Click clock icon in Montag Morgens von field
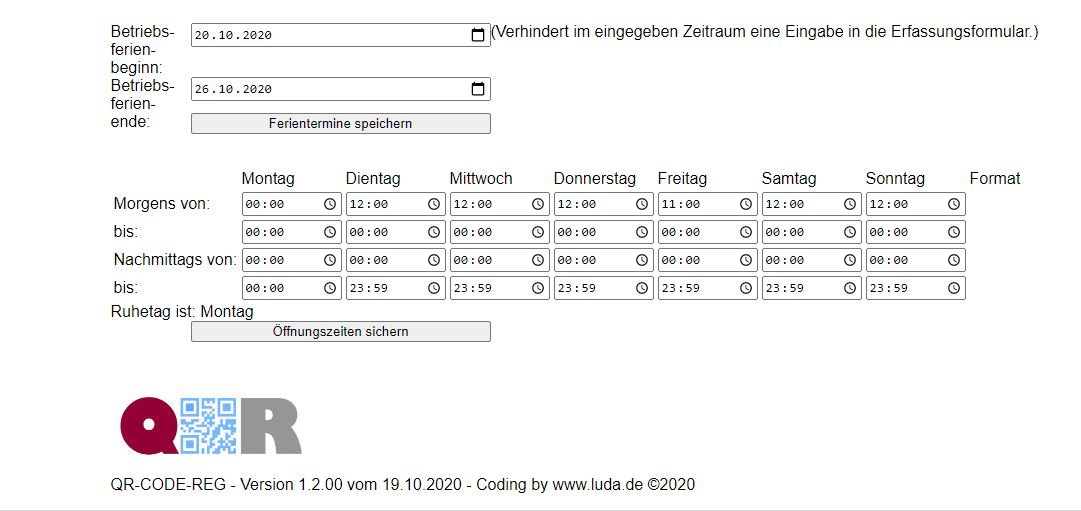This screenshot has height=511, width=1081. click(x=330, y=204)
